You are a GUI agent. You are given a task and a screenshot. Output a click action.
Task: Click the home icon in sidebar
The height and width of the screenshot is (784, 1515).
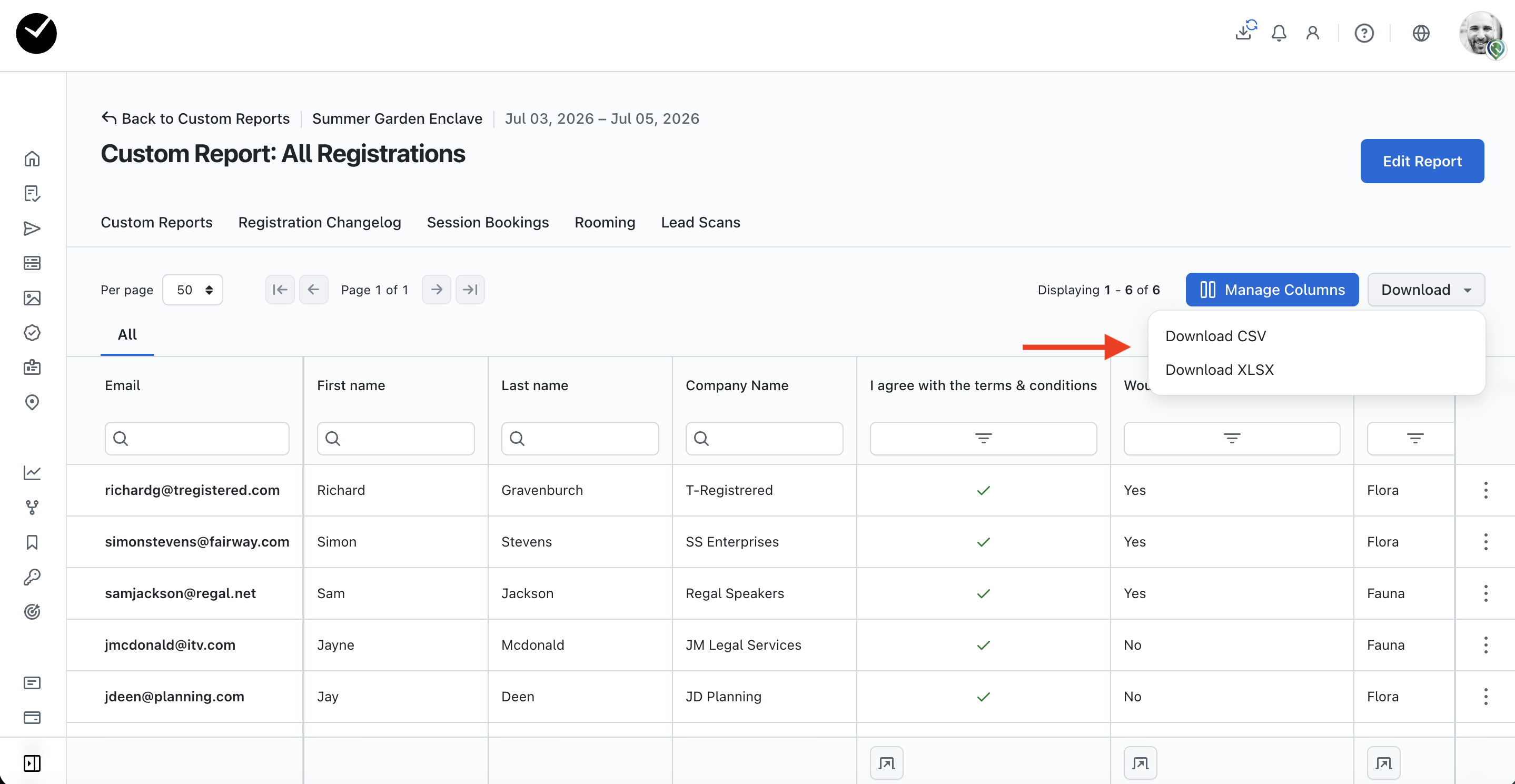point(32,159)
